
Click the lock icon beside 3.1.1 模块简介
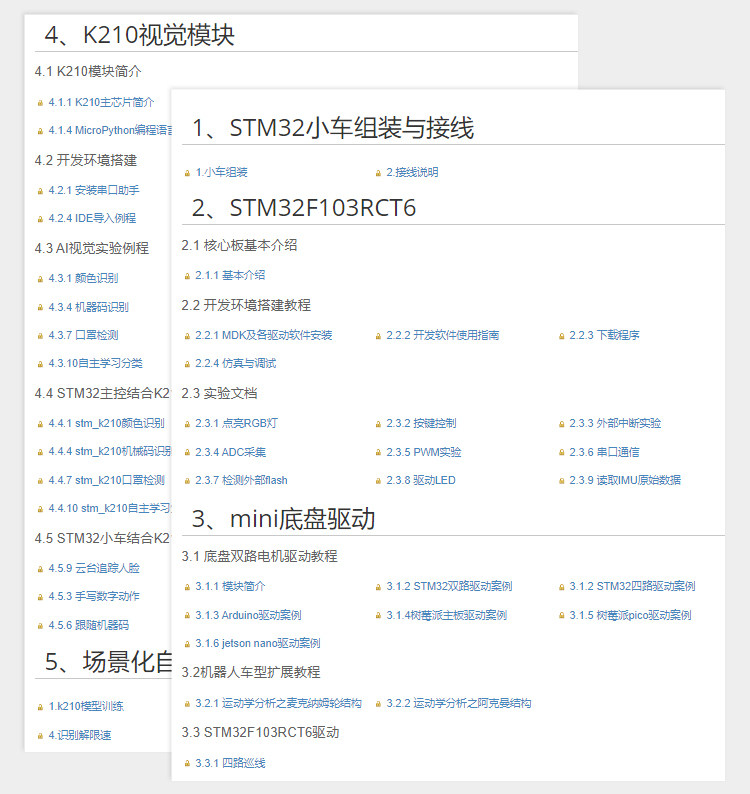pyautogui.click(x=187, y=587)
